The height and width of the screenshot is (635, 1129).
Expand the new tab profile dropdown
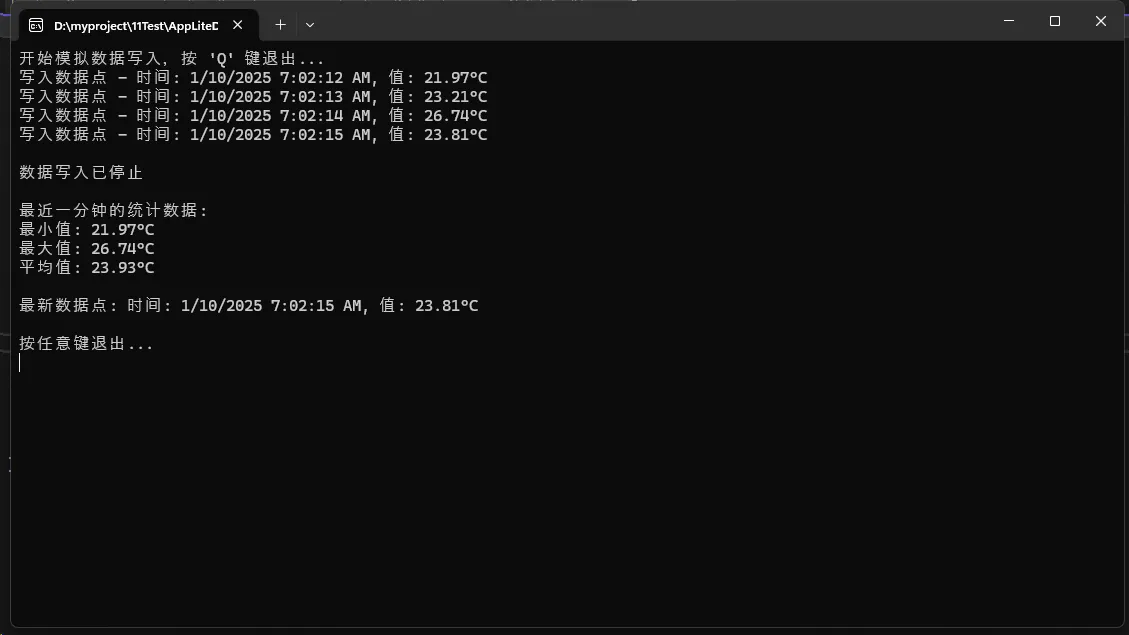pos(310,24)
